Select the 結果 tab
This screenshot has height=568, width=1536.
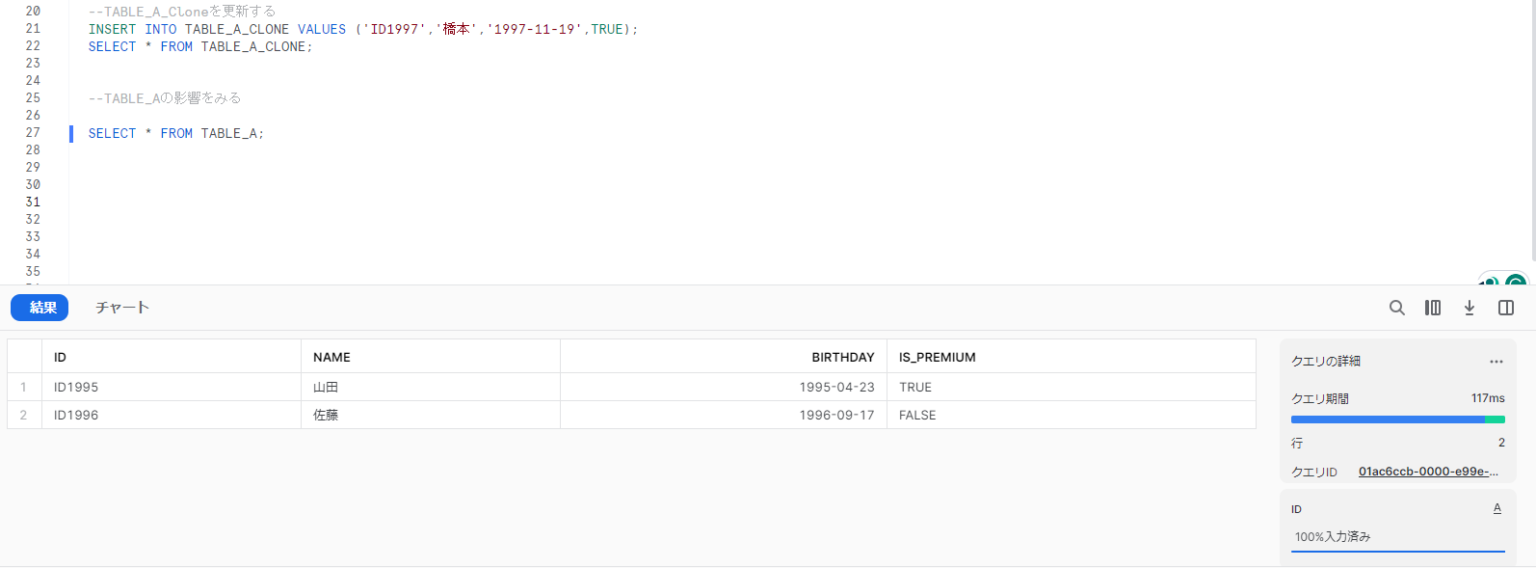click(40, 308)
